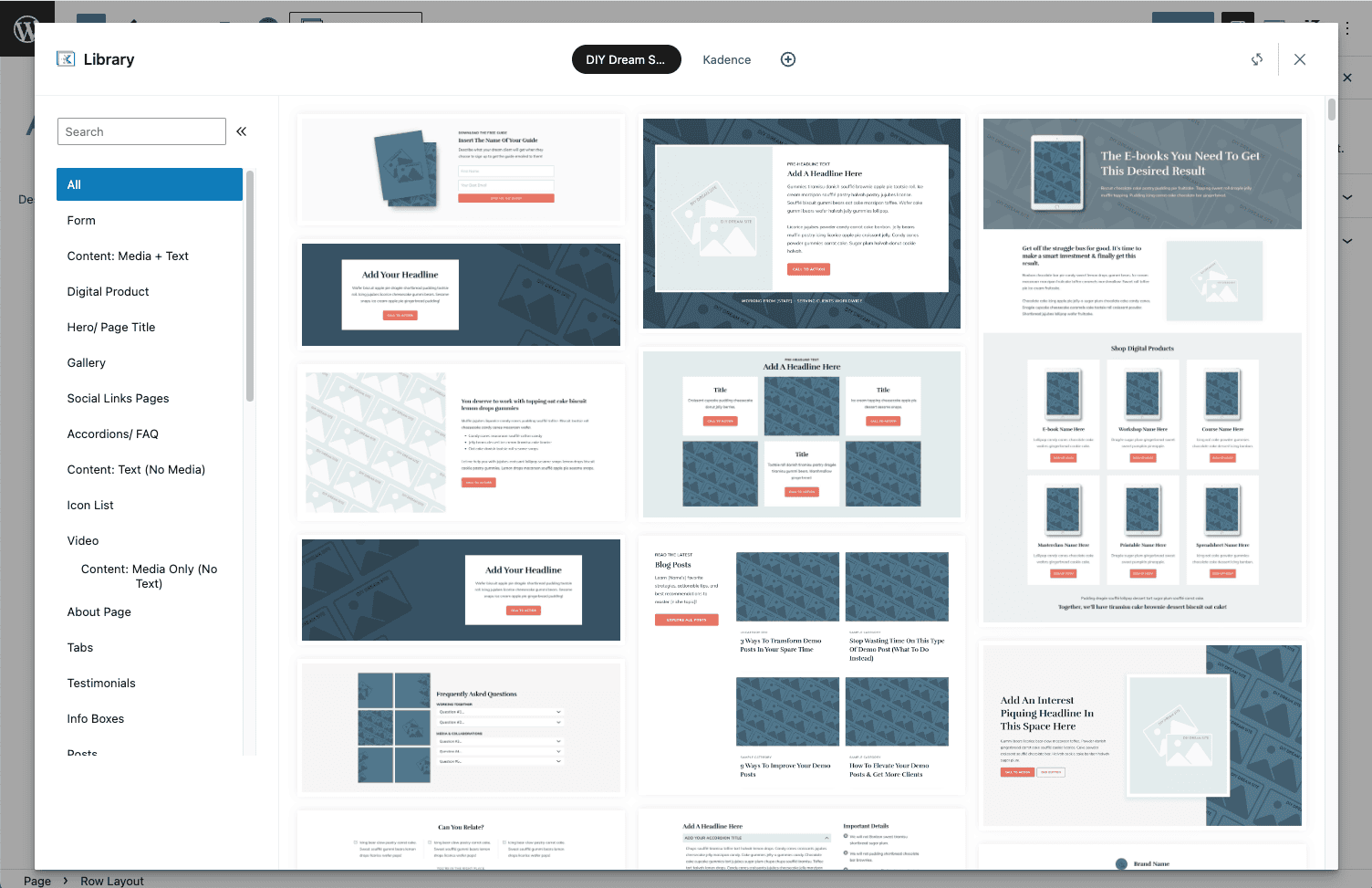Choose the E-books Shop Digital Products pattern

click(x=1142, y=370)
